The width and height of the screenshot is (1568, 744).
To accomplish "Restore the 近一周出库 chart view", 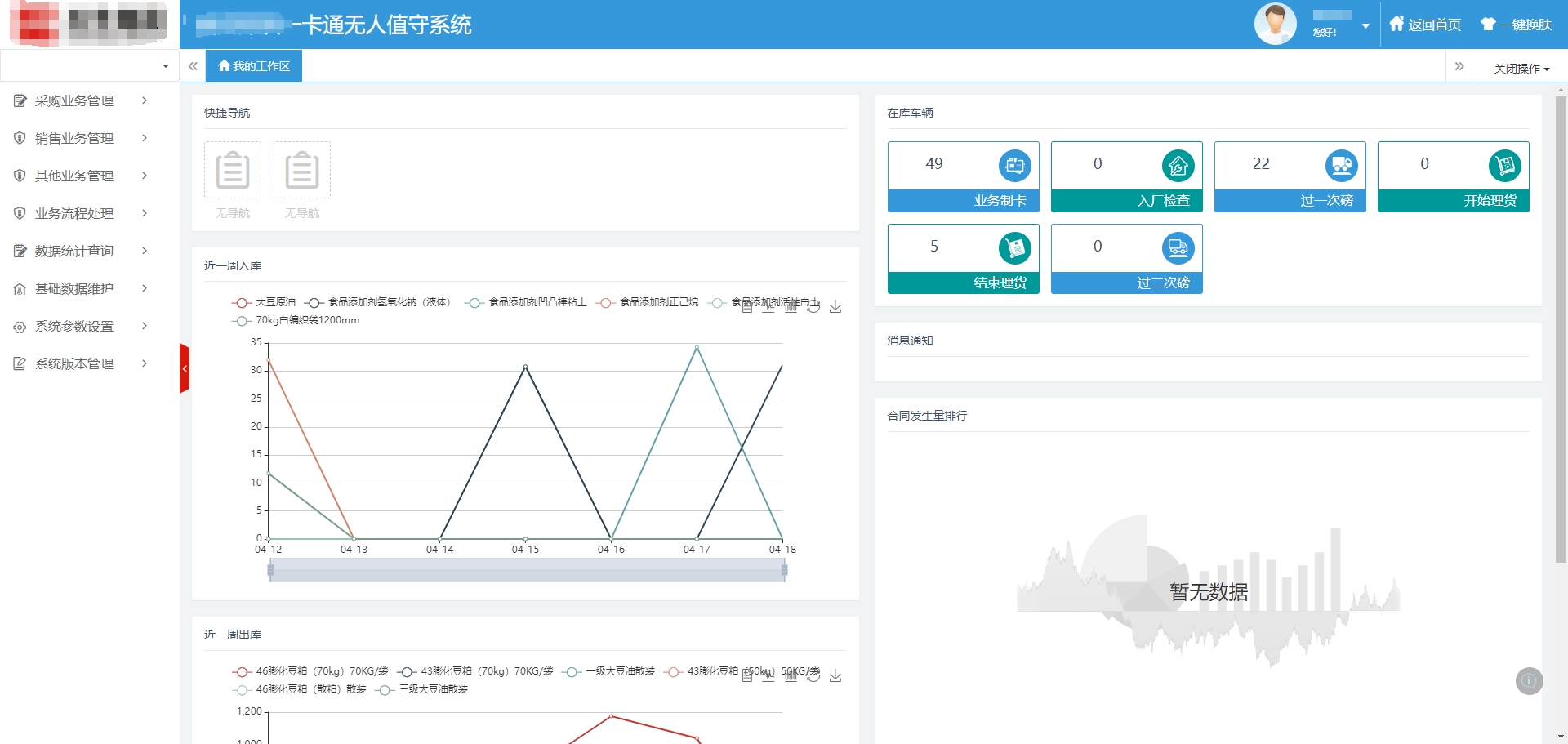I will coord(813,676).
